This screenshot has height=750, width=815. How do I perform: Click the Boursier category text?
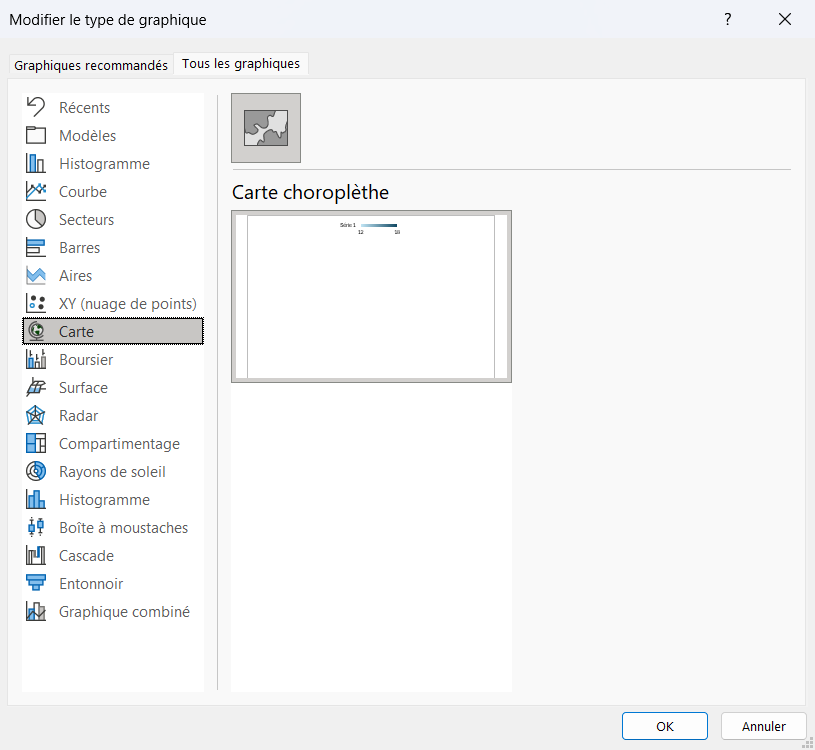[x=86, y=360]
